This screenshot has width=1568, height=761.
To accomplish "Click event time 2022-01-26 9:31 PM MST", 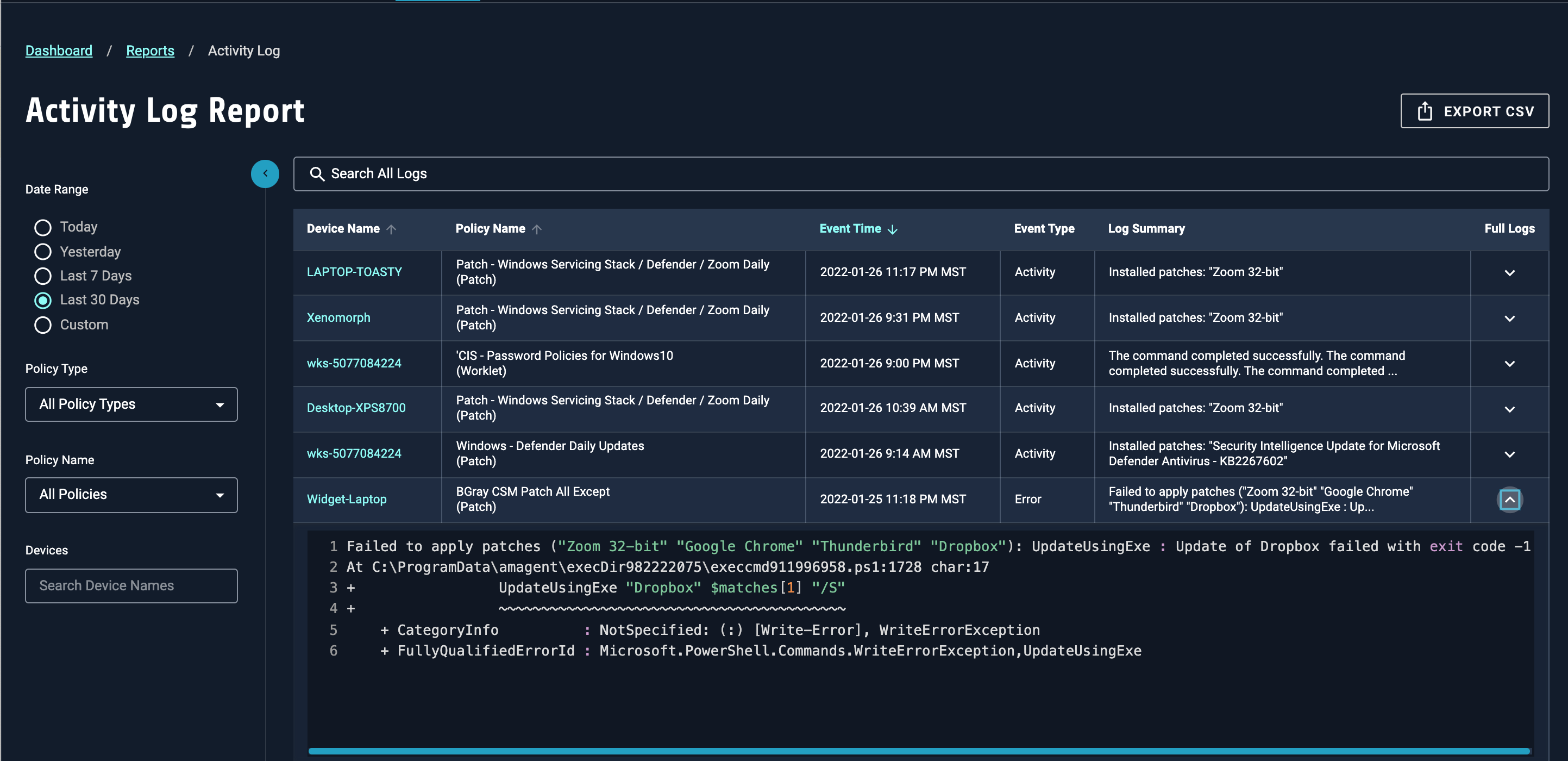I will 889,318.
